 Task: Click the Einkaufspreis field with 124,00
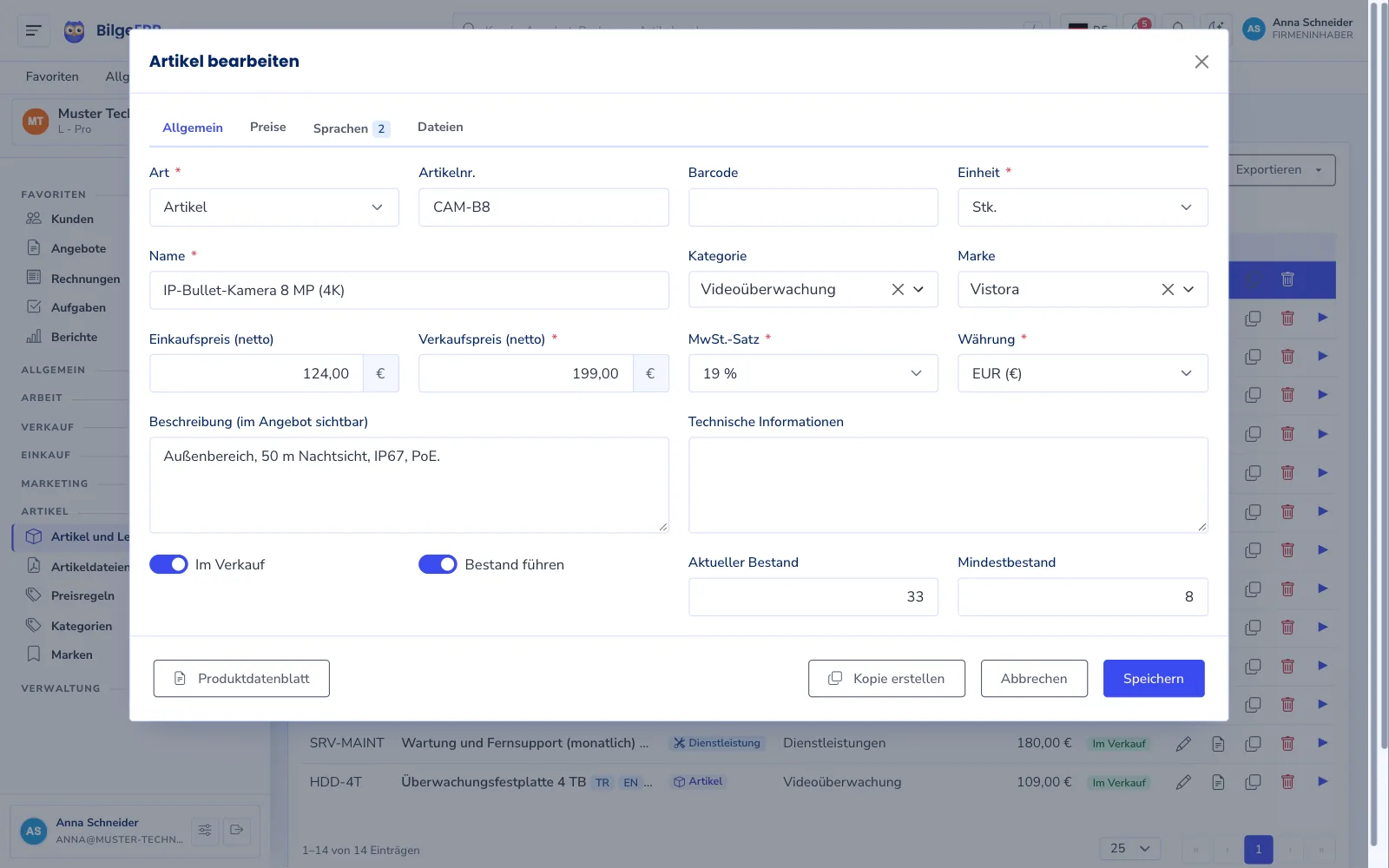pos(256,373)
